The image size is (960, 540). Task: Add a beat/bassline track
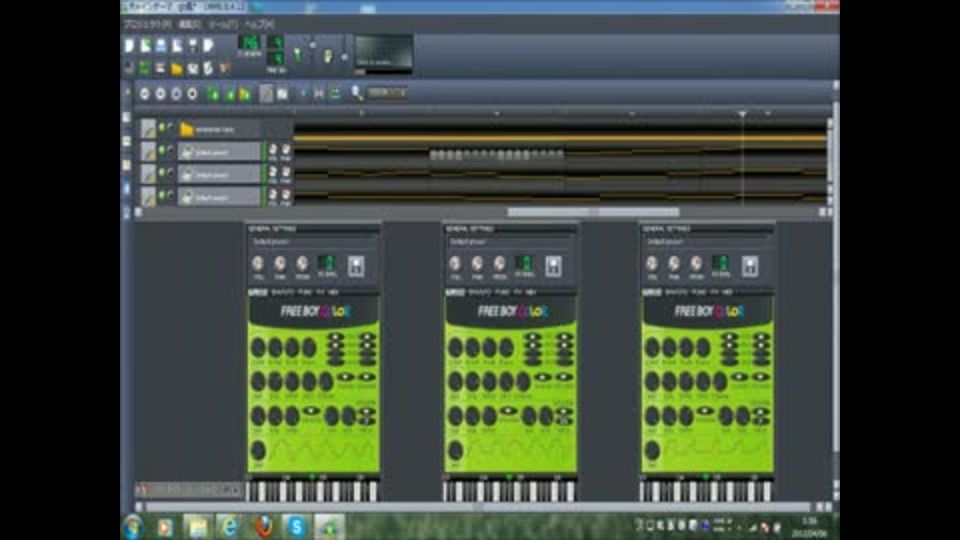pyautogui.click(x=214, y=94)
